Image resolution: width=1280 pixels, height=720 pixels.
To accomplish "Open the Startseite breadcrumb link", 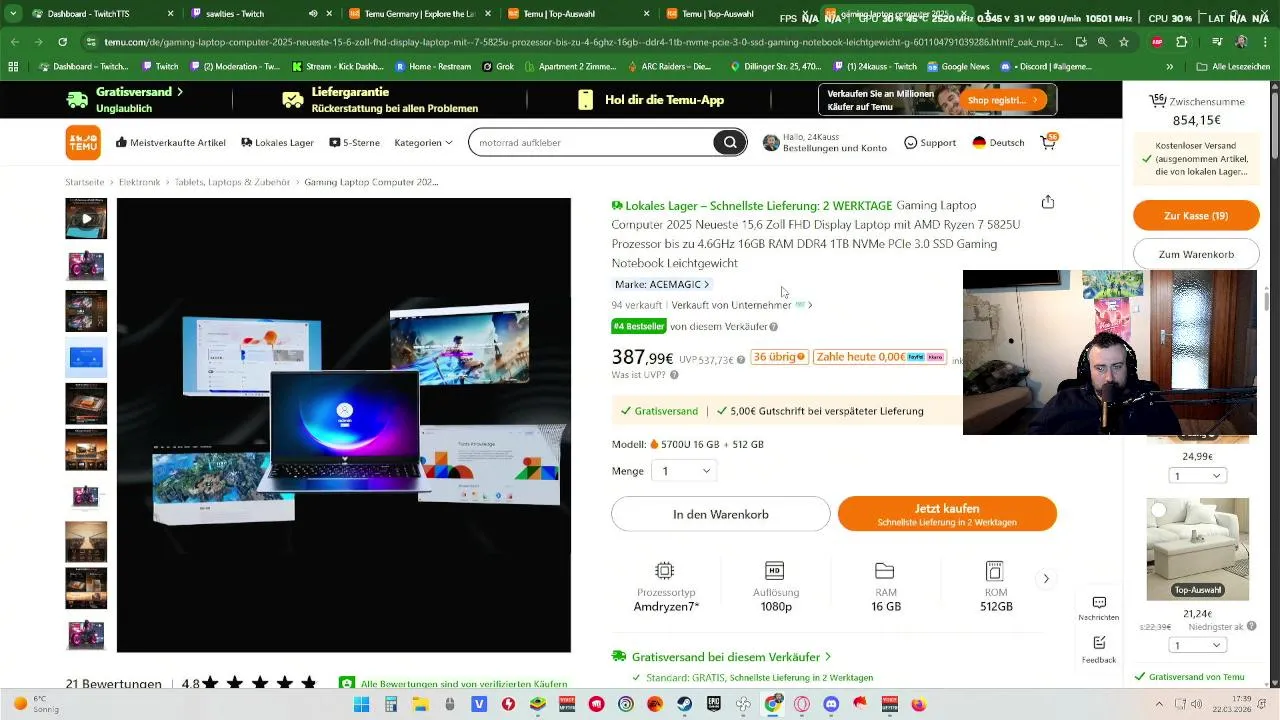I will click(85, 182).
